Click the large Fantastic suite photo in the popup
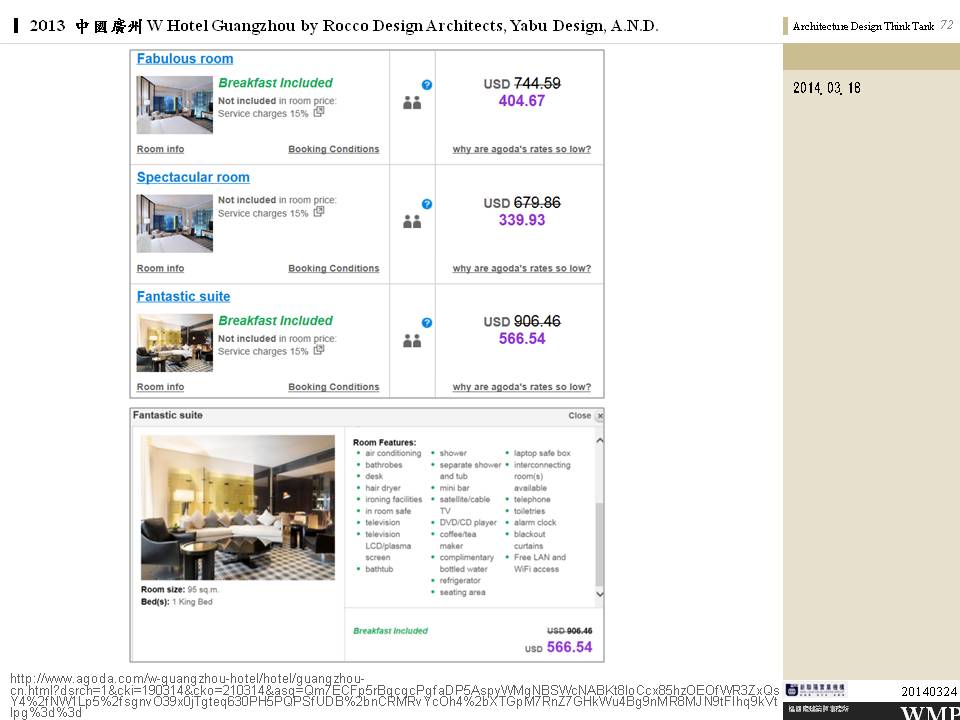The height and width of the screenshot is (720, 960). (238, 507)
